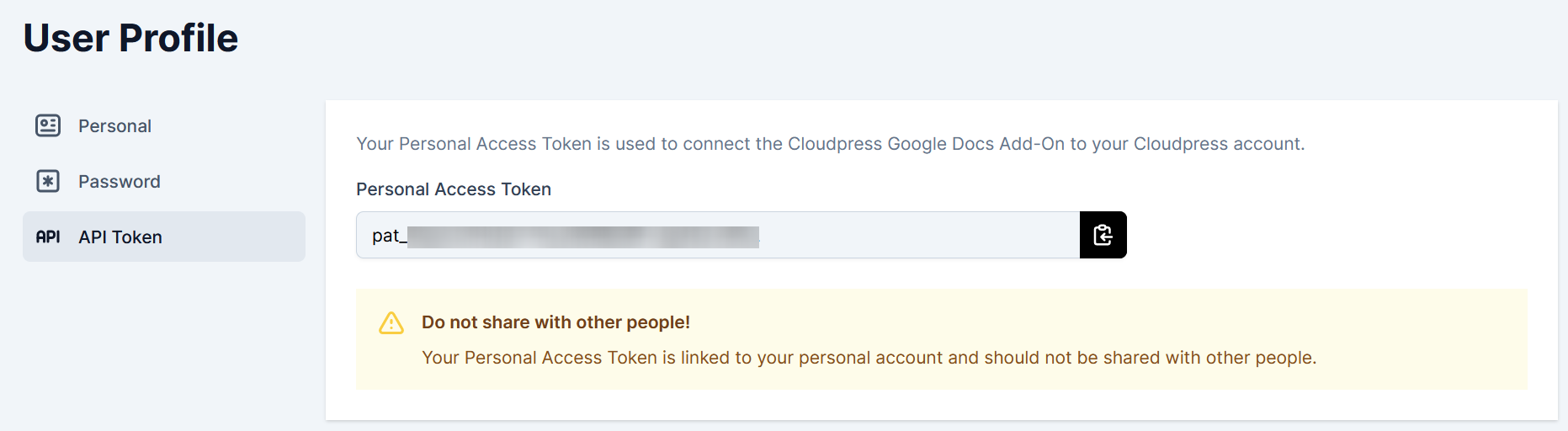Click the warning body about personal account

(x=869, y=358)
